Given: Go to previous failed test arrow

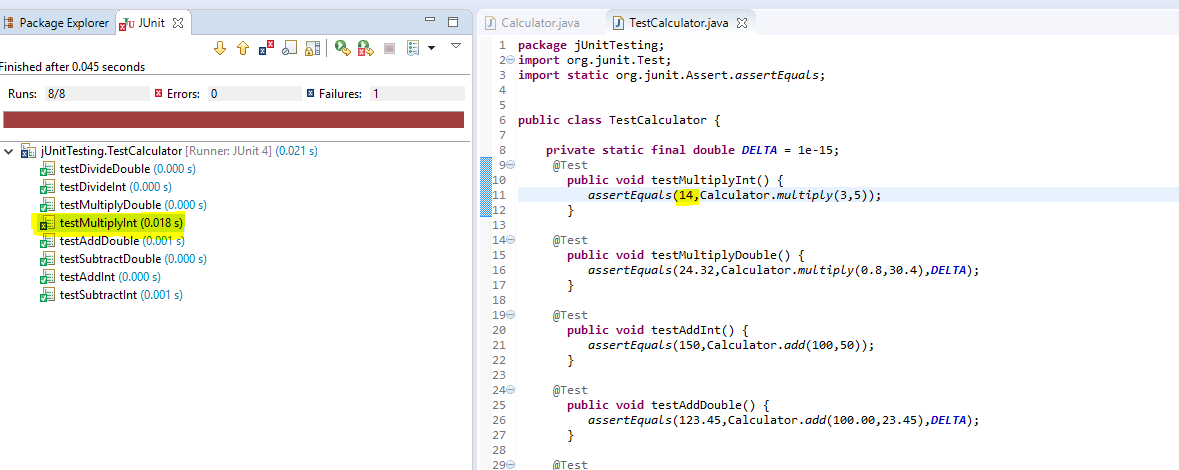Looking at the screenshot, I should [x=242, y=49].
